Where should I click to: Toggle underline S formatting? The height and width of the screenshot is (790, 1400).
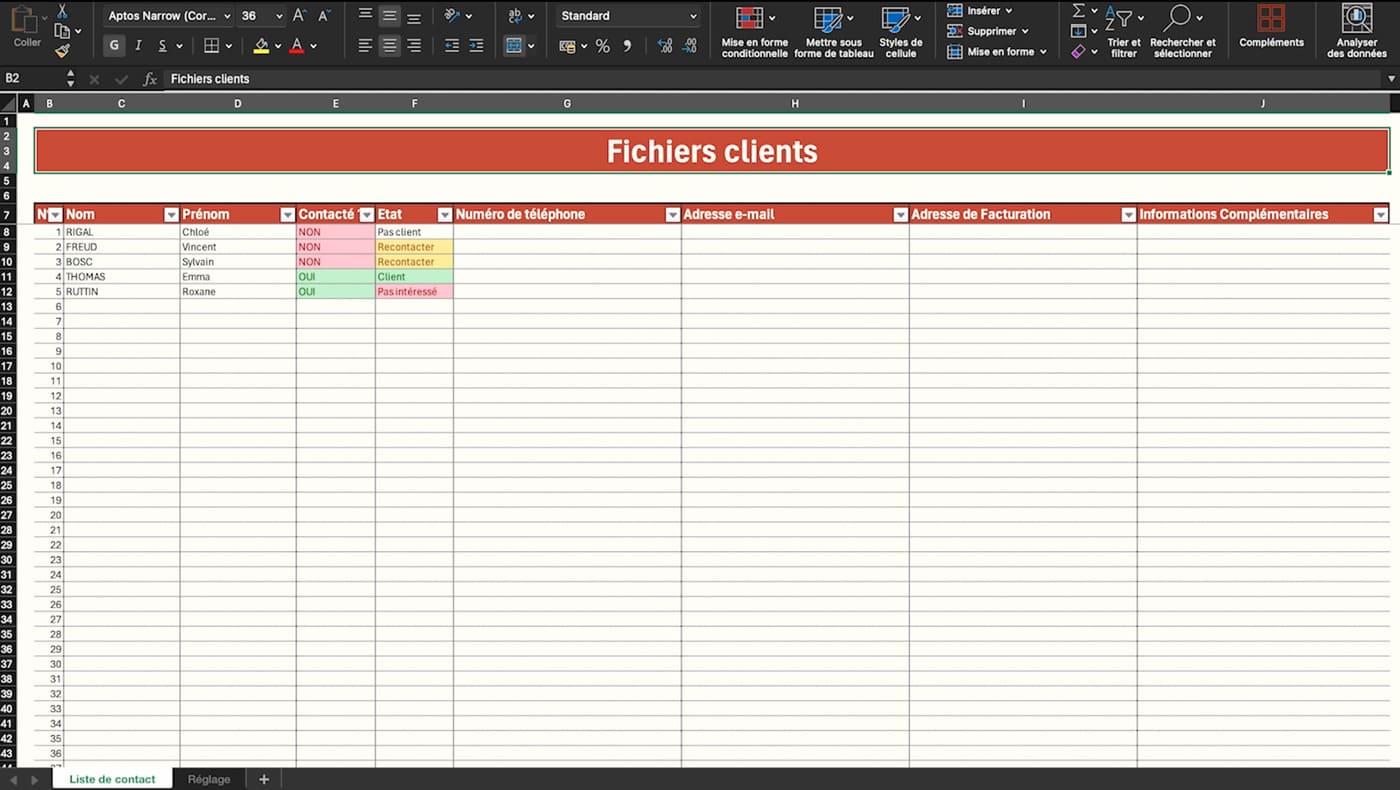click(x=162, y=45)
